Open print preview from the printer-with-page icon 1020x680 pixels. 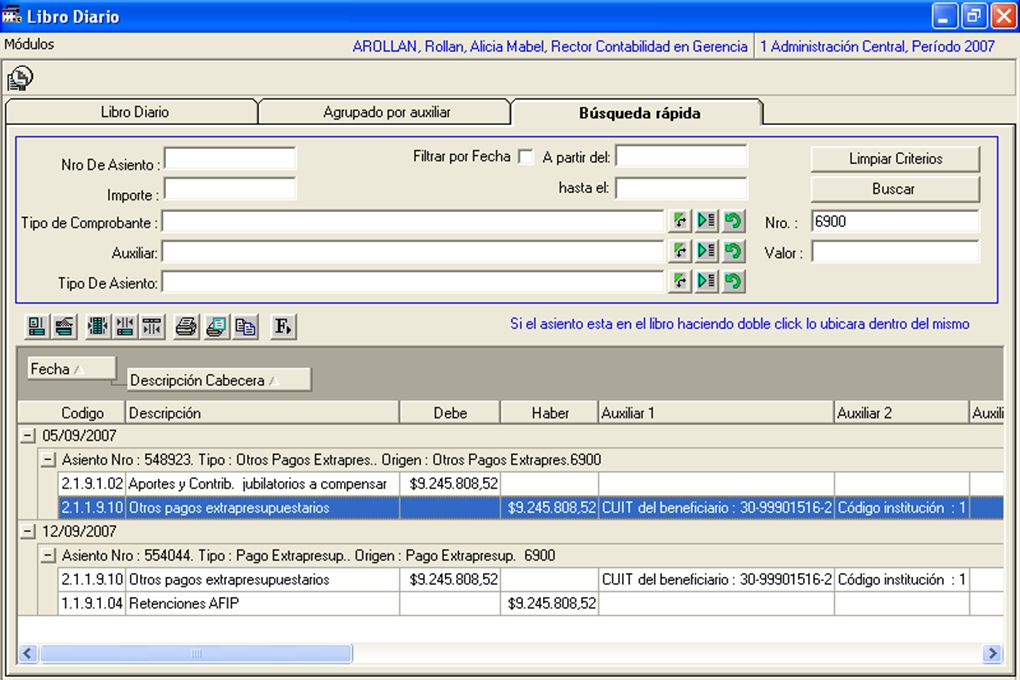coord(216,326)
